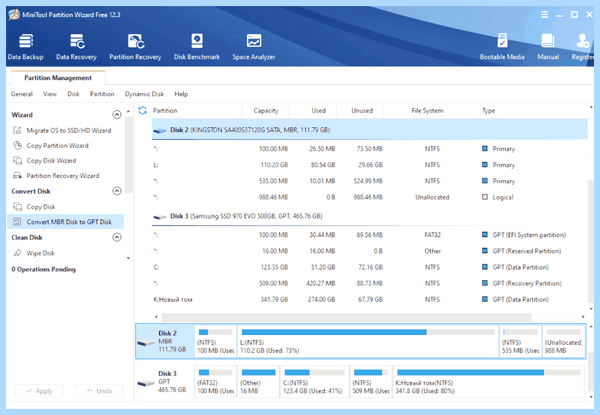This screenshot has height=415, width=600.
Task: Select the Disk 2 KINGSTON header row
Action: point(370,130)
